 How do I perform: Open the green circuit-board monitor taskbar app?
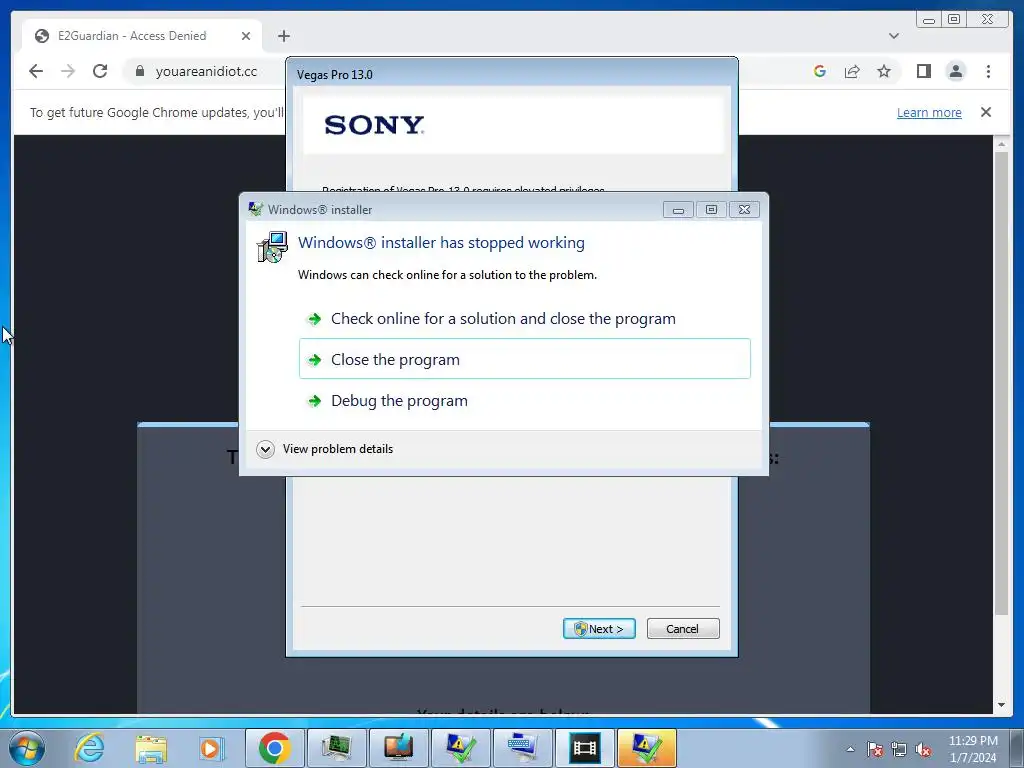[x=336, y=748]
